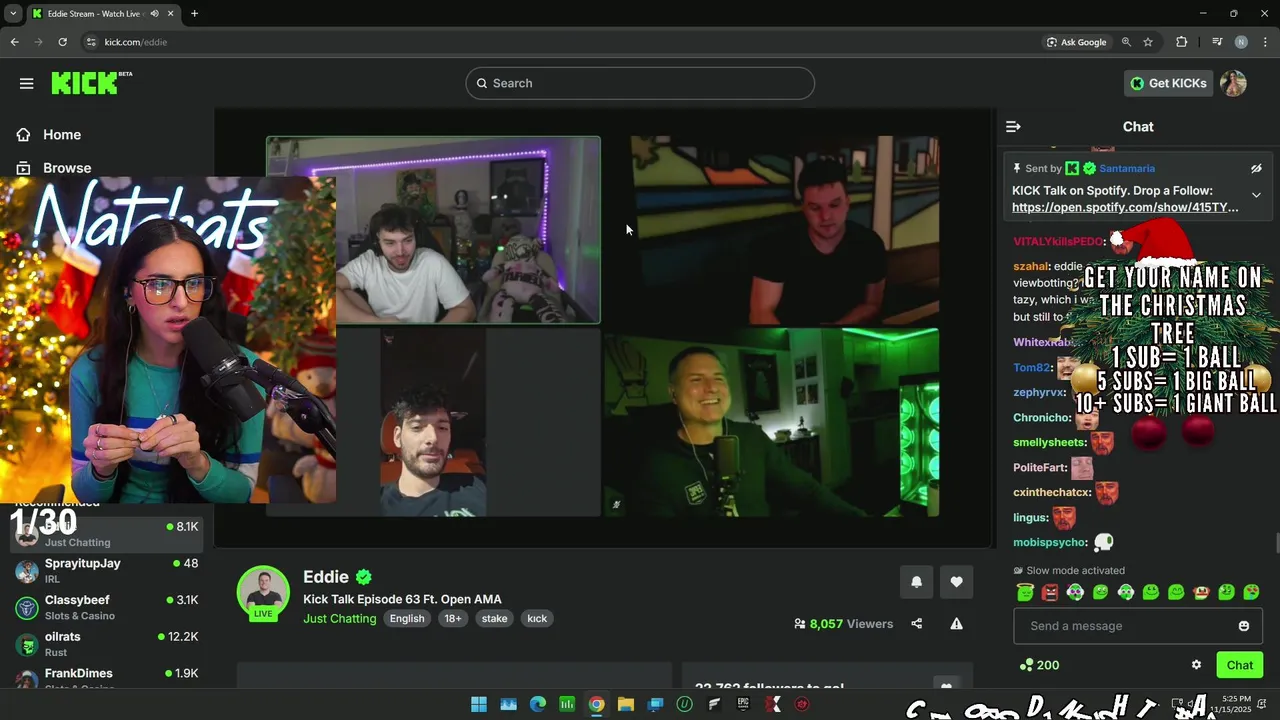Viewport: 1280px width, 720px height.
Task: Open File Explorer from taskbar
Action: tap(626, 704)
